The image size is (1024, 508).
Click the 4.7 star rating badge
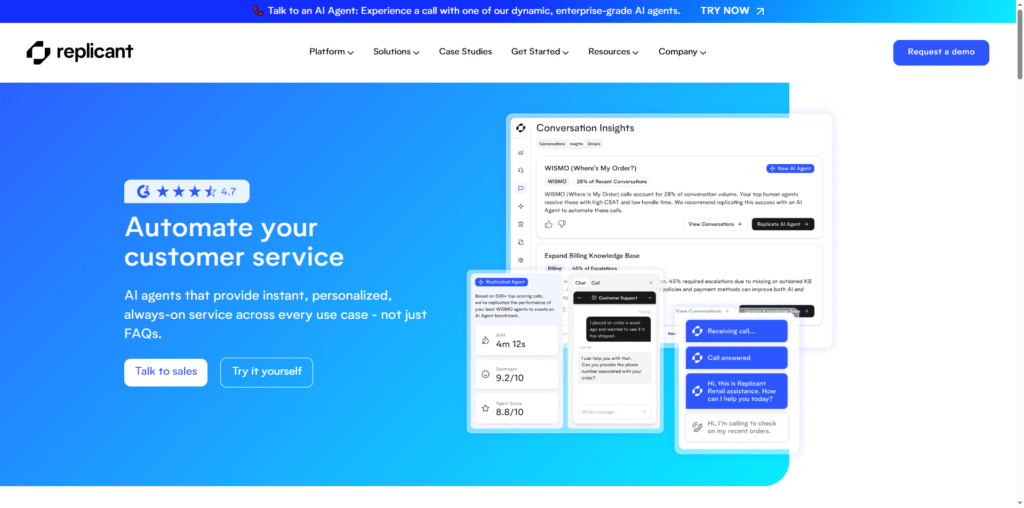187,191
